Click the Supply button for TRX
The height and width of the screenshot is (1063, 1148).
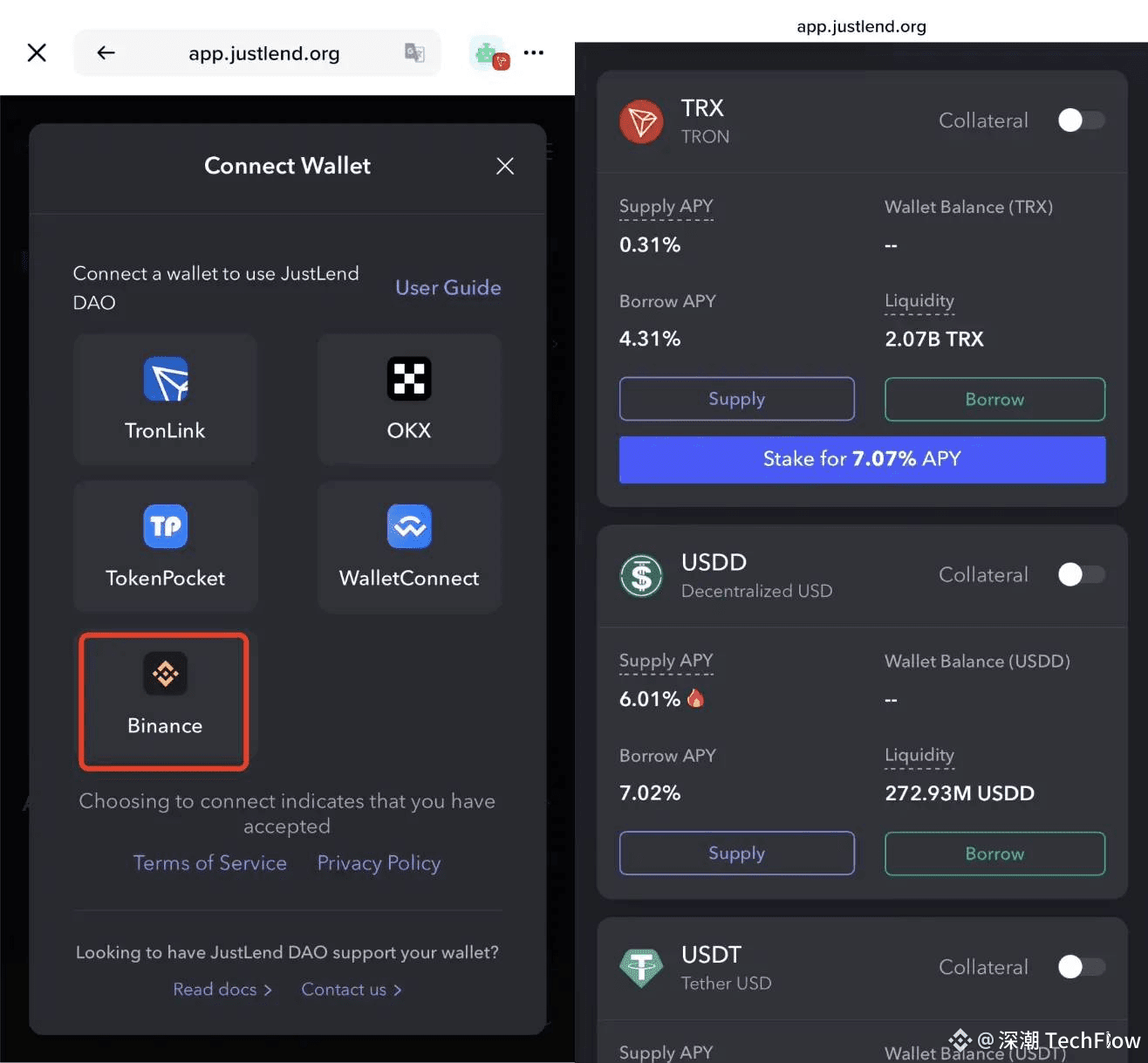tap(737, 399)
